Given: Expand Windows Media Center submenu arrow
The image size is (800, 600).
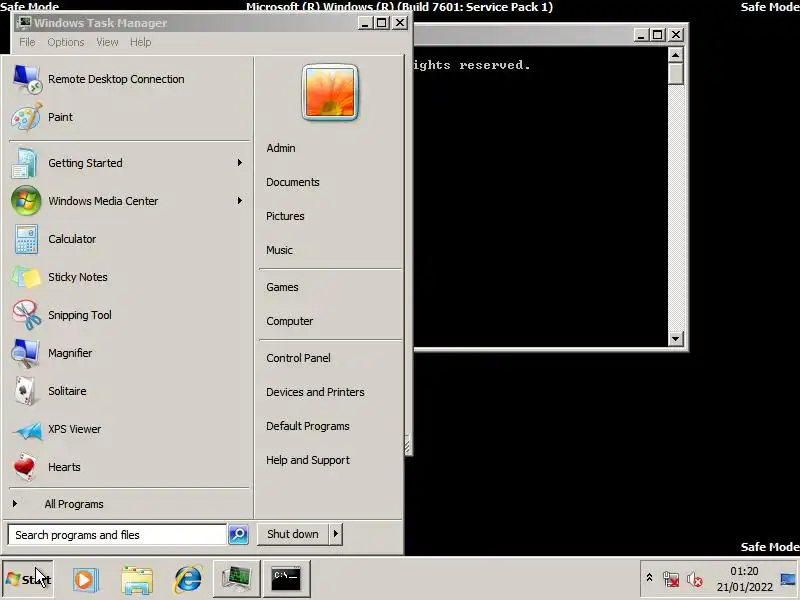Looking at the screenshot, I should [239, 201].
